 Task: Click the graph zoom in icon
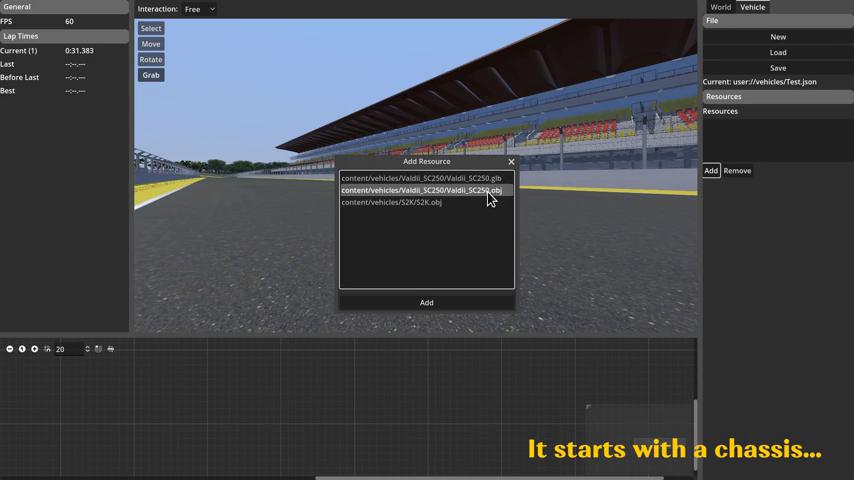[34, 349]
